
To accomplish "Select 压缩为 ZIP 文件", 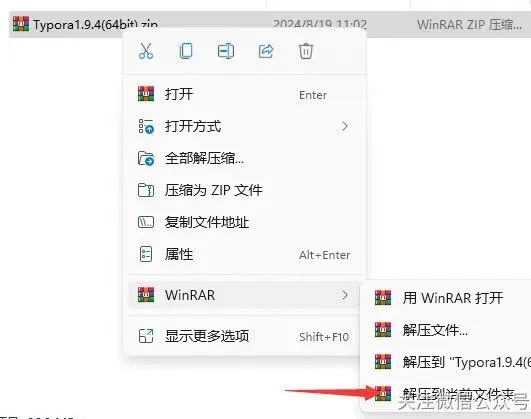I will (244, 190).
